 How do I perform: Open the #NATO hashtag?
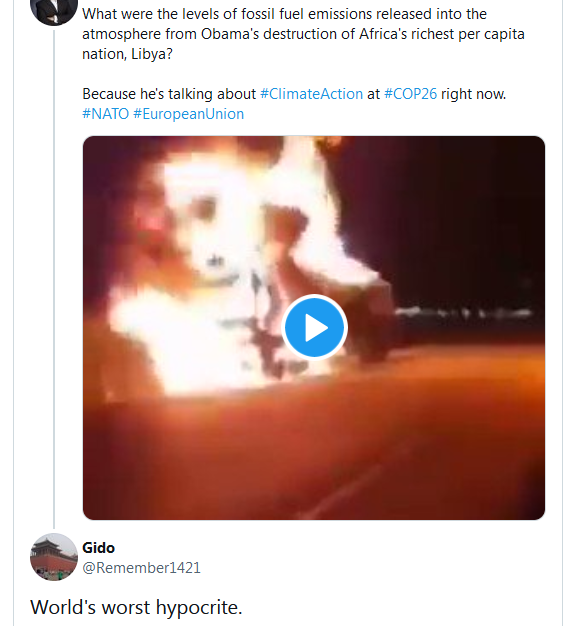point(105,114)
